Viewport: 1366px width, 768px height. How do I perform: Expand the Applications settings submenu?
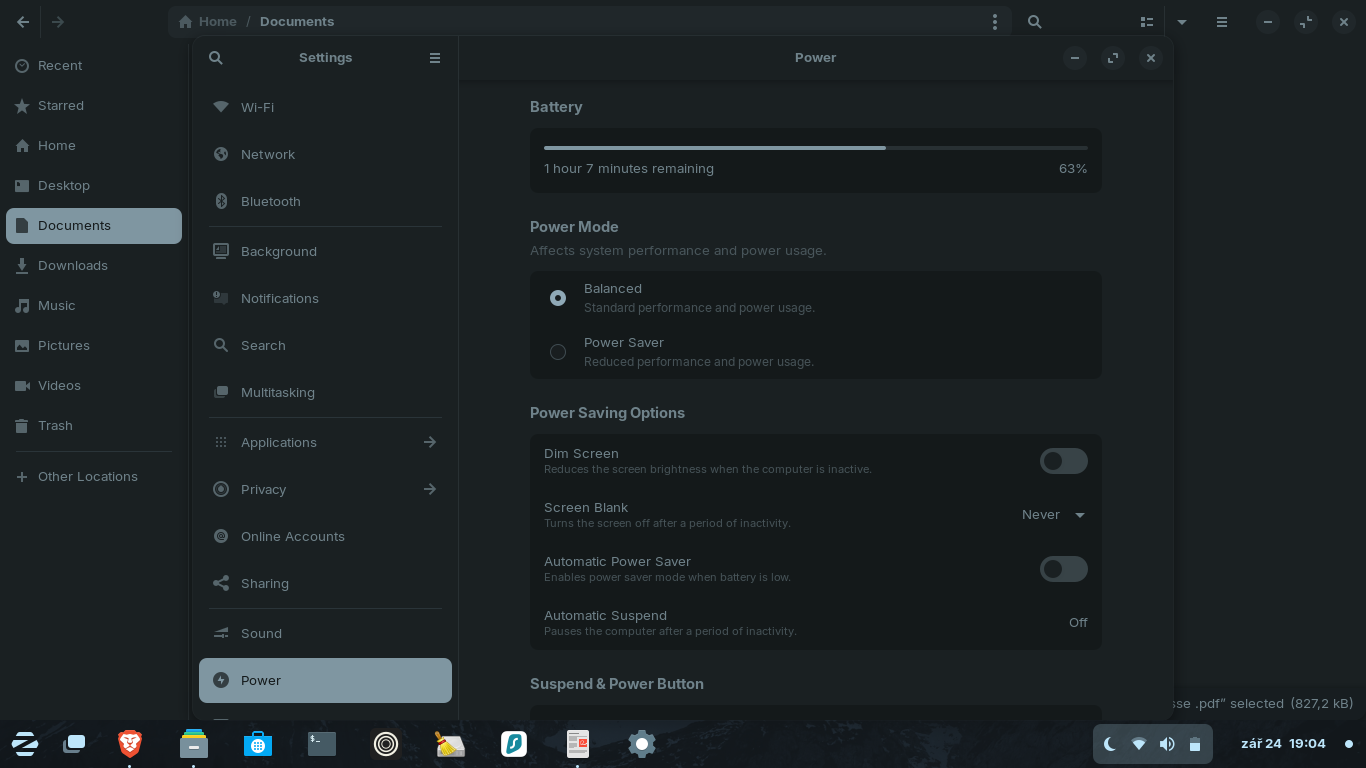click(x=429, y=442)
